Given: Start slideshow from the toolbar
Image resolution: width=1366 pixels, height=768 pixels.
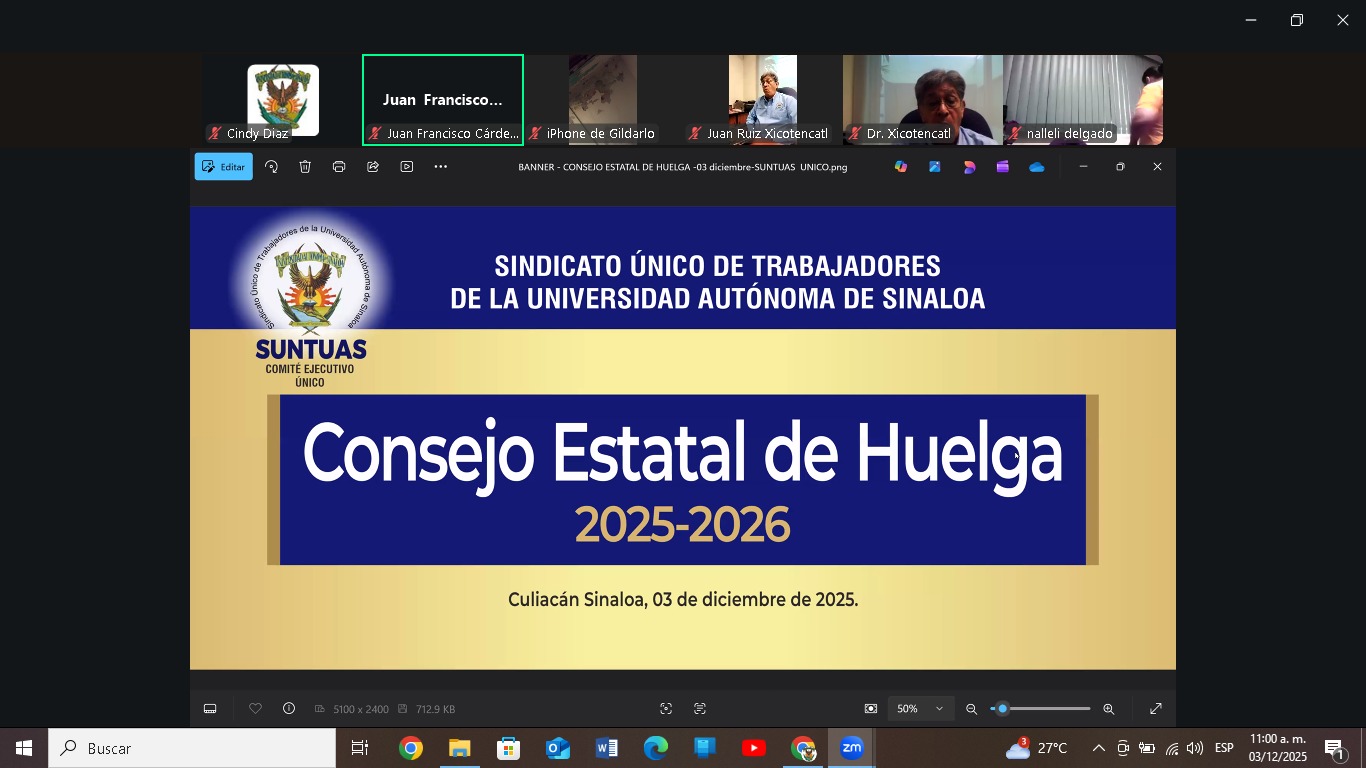Looking at the screenshot, I should 407,167.
